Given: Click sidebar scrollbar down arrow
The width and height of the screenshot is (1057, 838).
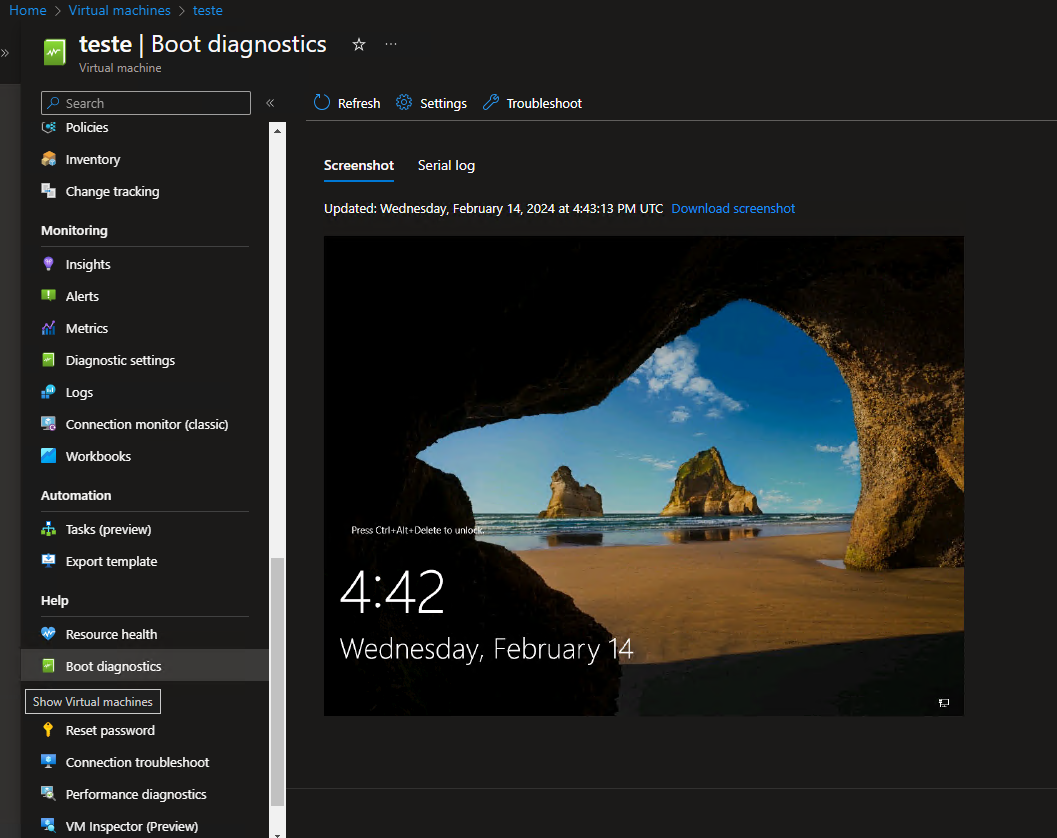Looking at the screenshot, I should point(278,834).
